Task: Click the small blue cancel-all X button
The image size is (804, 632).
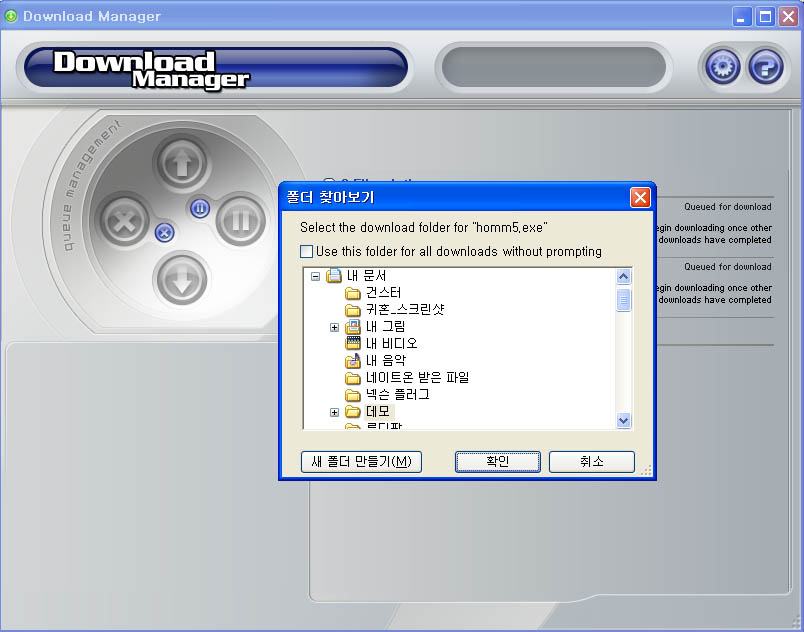Action: point(165,232)
